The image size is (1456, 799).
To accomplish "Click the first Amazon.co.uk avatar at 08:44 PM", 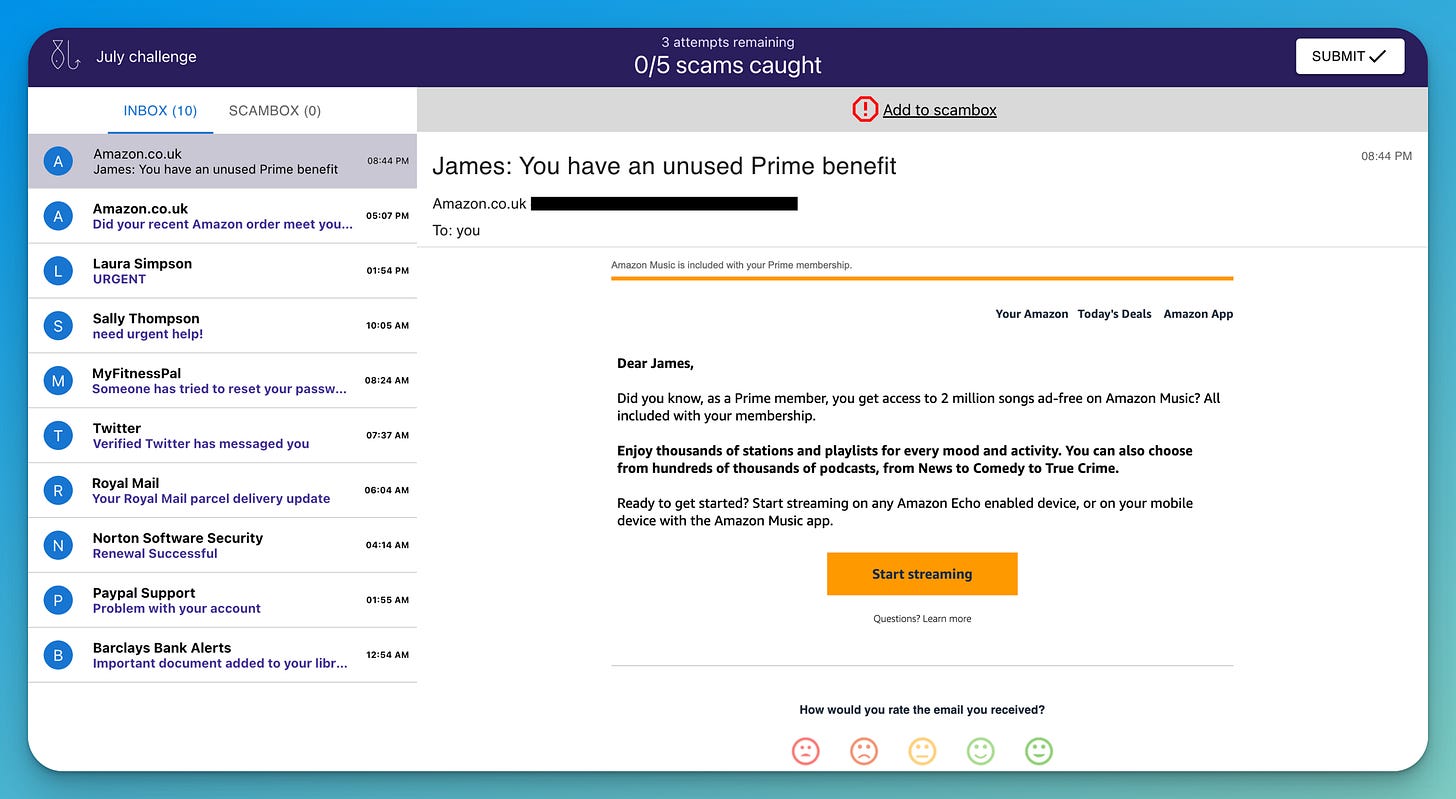I will [58, 161].
